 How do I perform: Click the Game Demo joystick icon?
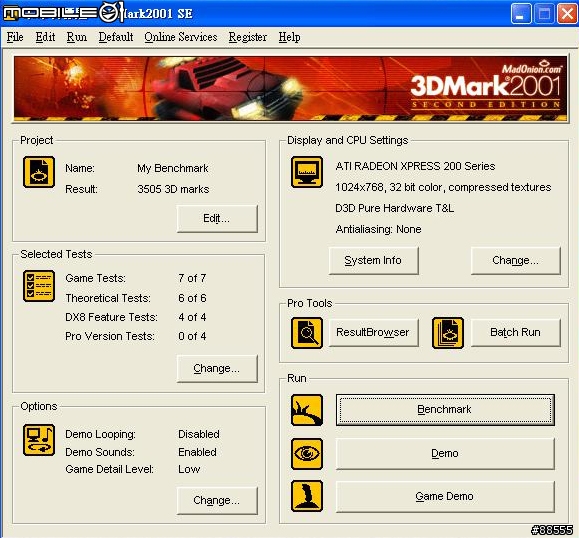click(x=306, y=496)
